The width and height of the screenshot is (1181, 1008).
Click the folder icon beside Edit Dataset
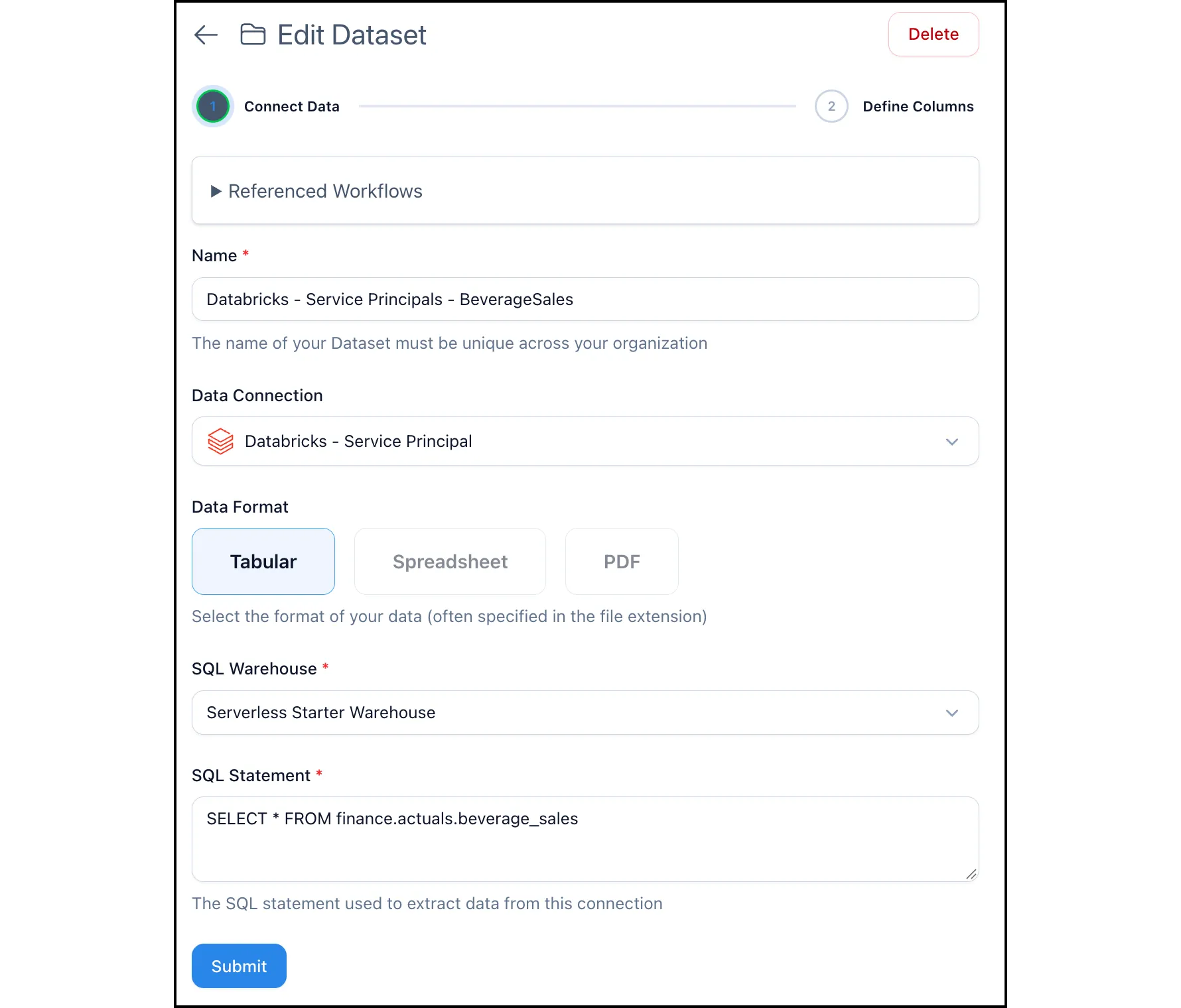click(253, 34)
